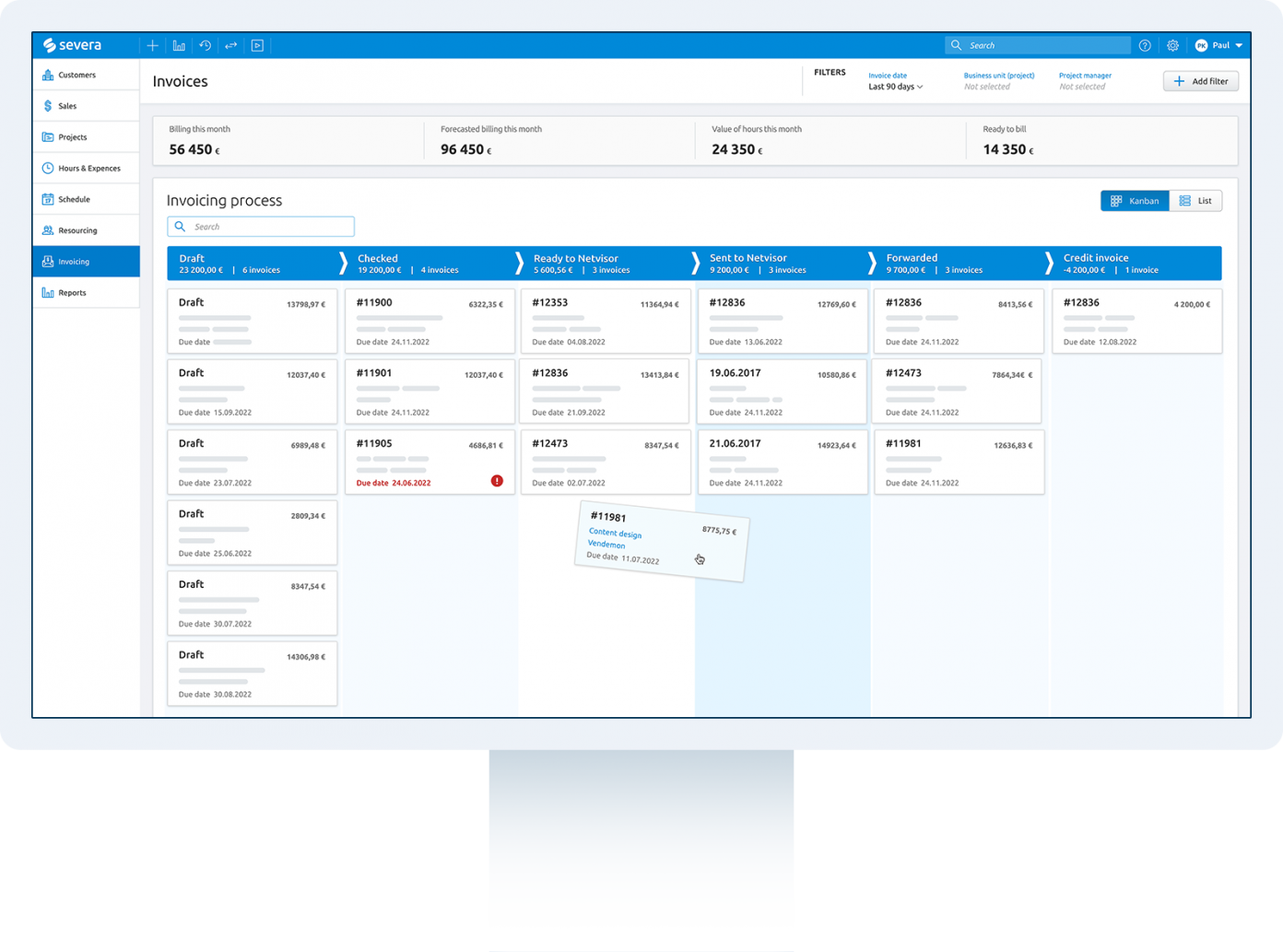Open Credit invoice card #12836 4 200,00 €
The image size is (1283, 952).
[x=1137, y=321]
